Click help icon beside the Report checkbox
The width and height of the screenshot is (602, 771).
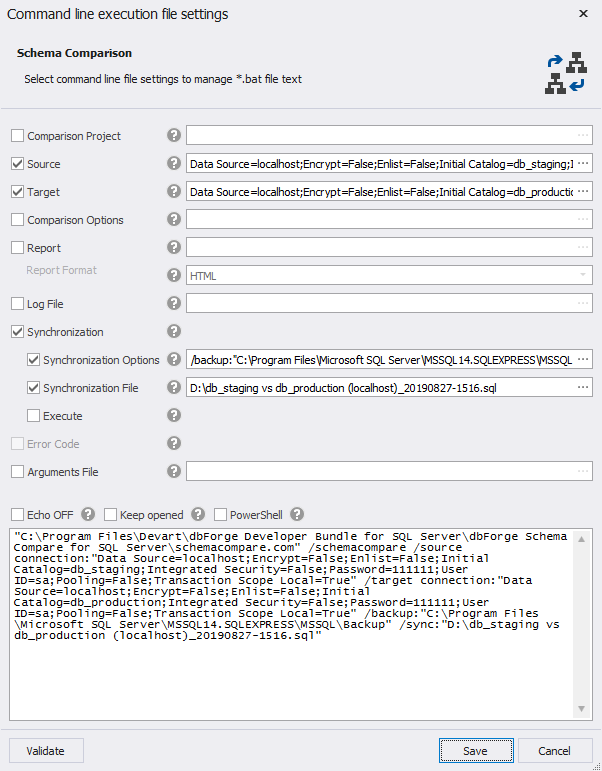(x=174, y=247)
